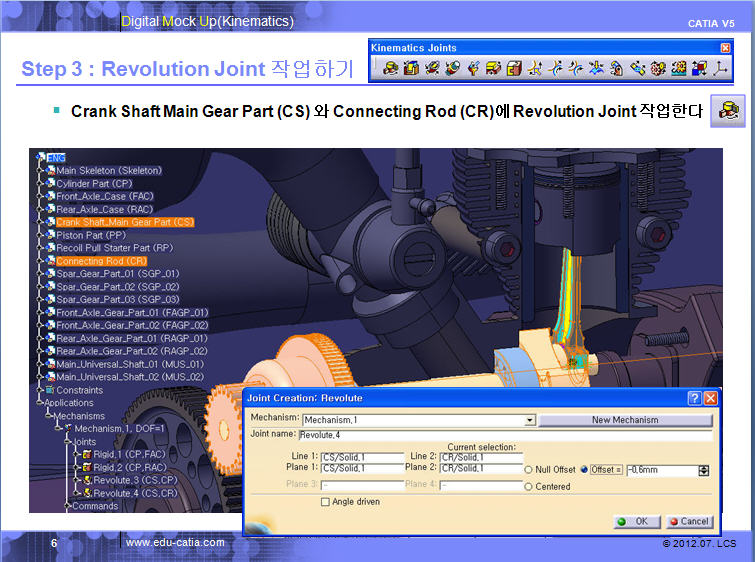Click the large Revolute Joint icon beside instruction
The image size is (755, 562).
(728, 110)
